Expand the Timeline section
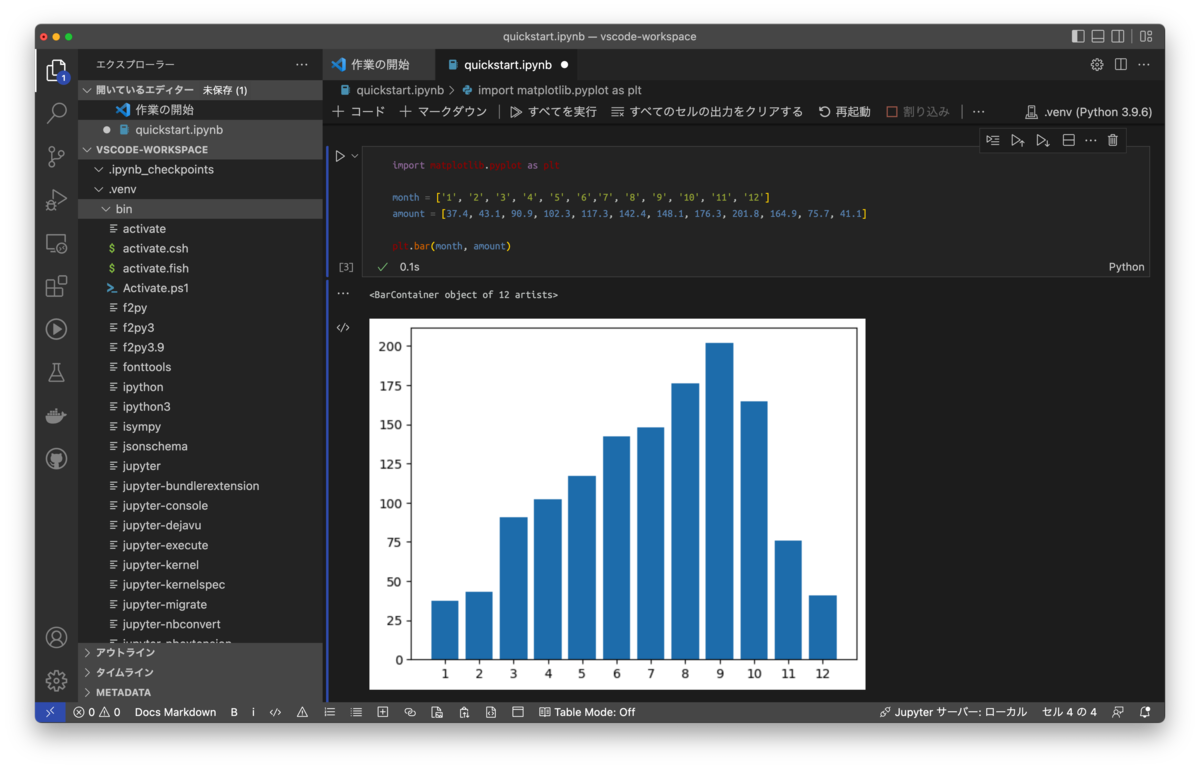 (200, 672)
